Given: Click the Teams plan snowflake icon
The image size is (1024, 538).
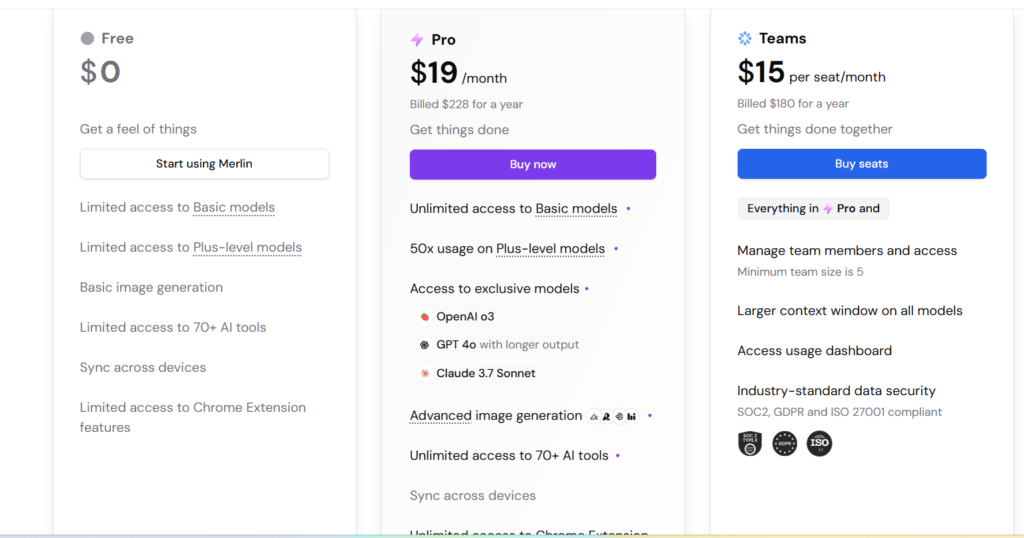Looking at the screenshot, I should [744, 39].
